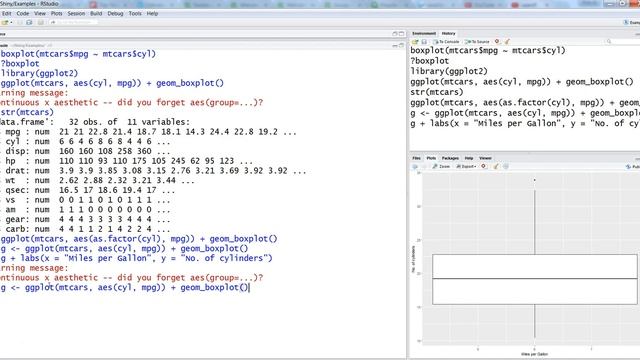Click console line 'library(ggplot2)'
The width and height of the screenshot is (640, 360).
pyautogui.click(x=39, y=73)
